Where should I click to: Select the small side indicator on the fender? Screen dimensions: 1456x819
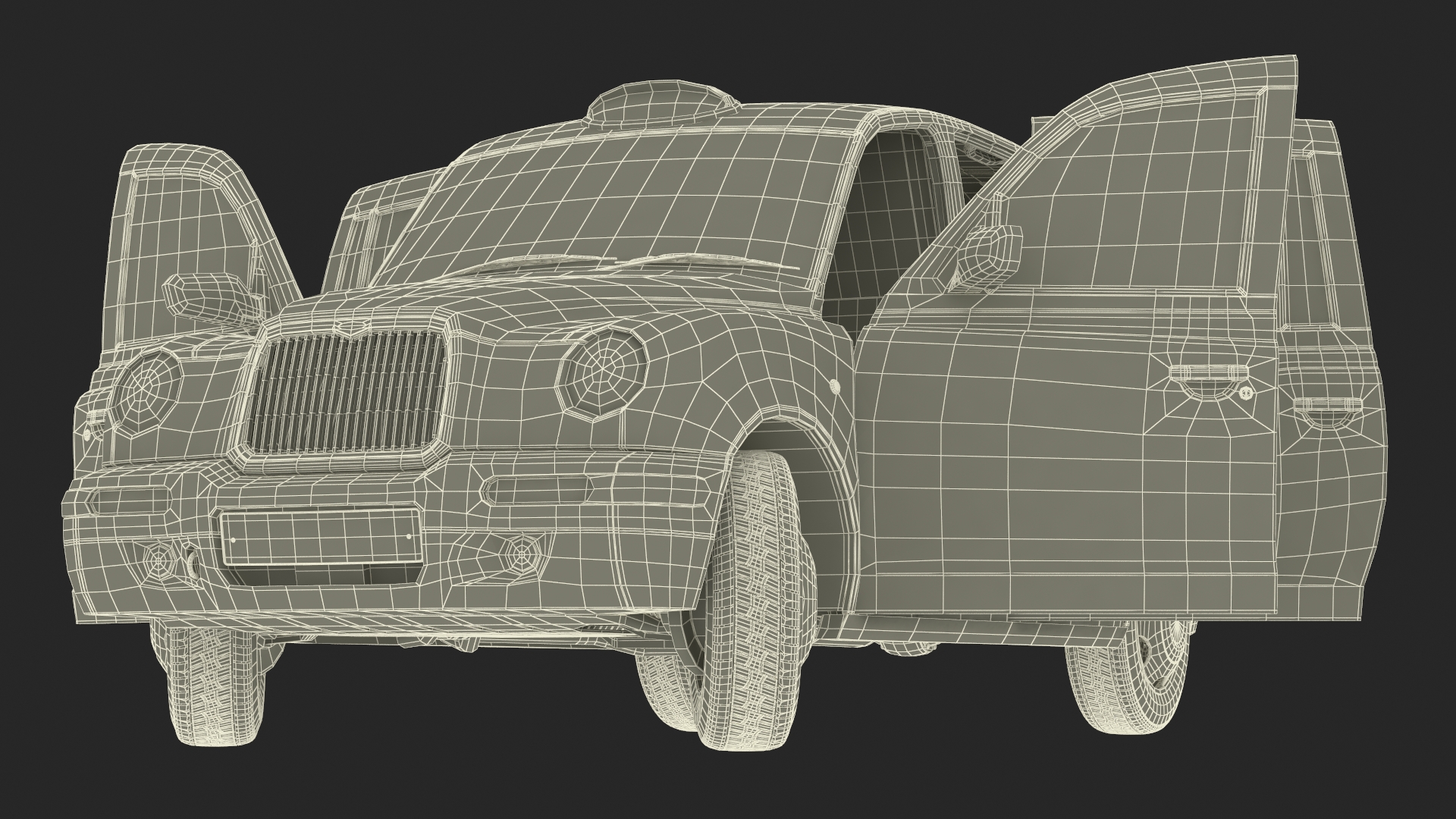[834, 385]
